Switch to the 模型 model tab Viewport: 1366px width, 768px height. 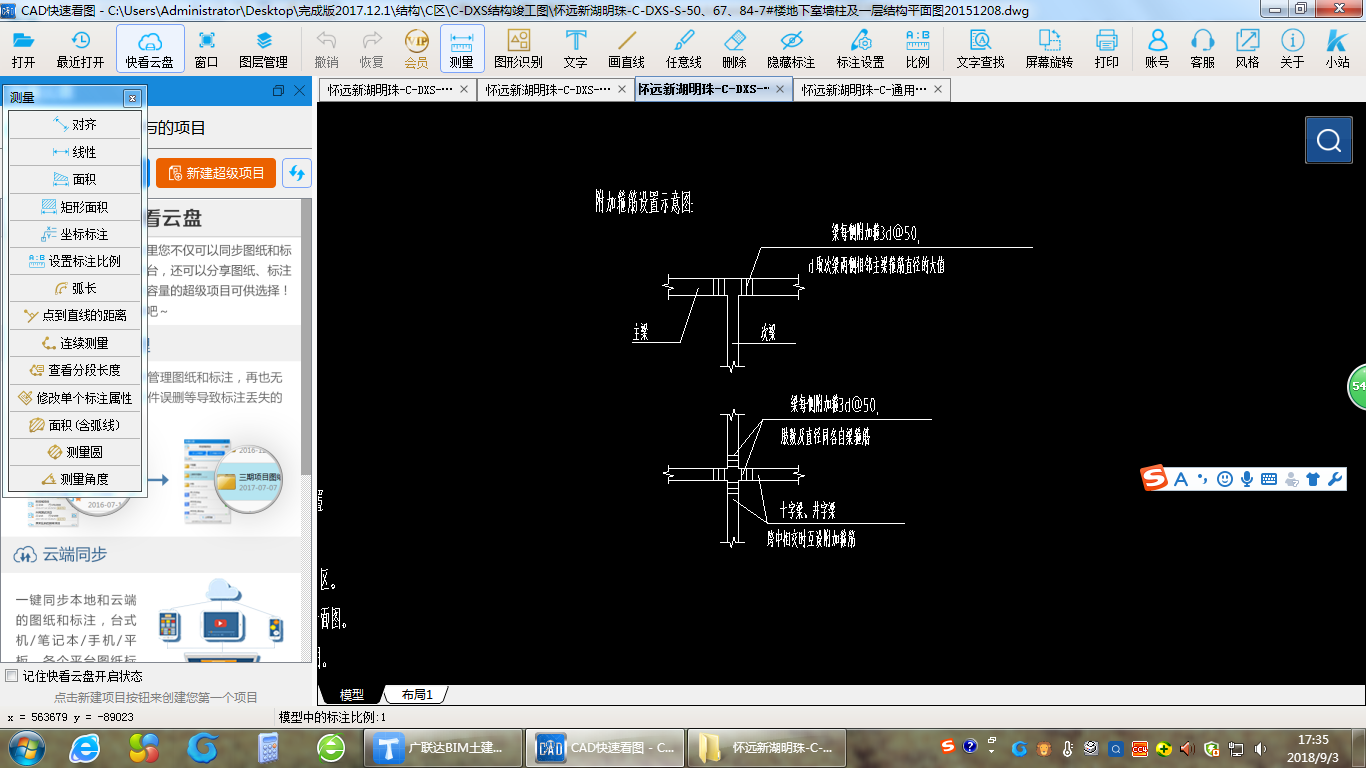tap(351, 694)
